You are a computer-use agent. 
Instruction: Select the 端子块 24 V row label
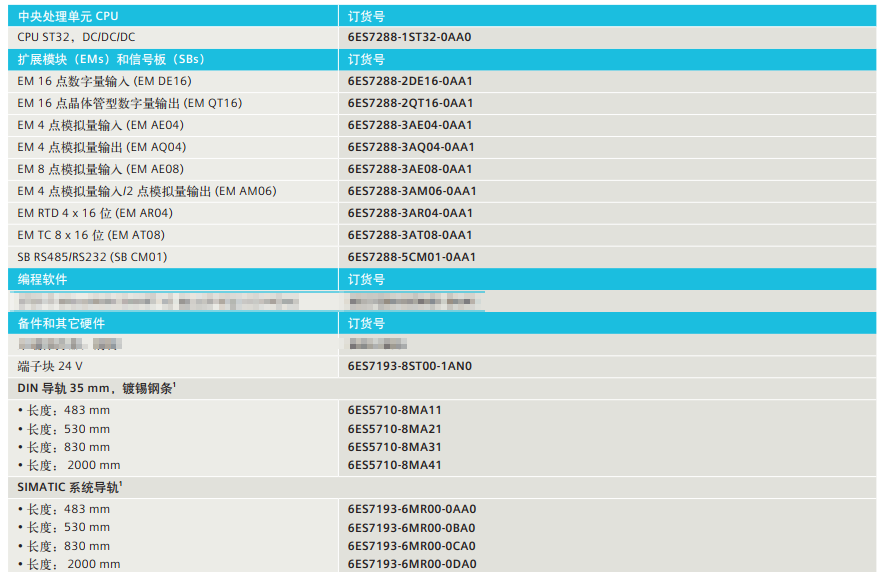[50, 366]
